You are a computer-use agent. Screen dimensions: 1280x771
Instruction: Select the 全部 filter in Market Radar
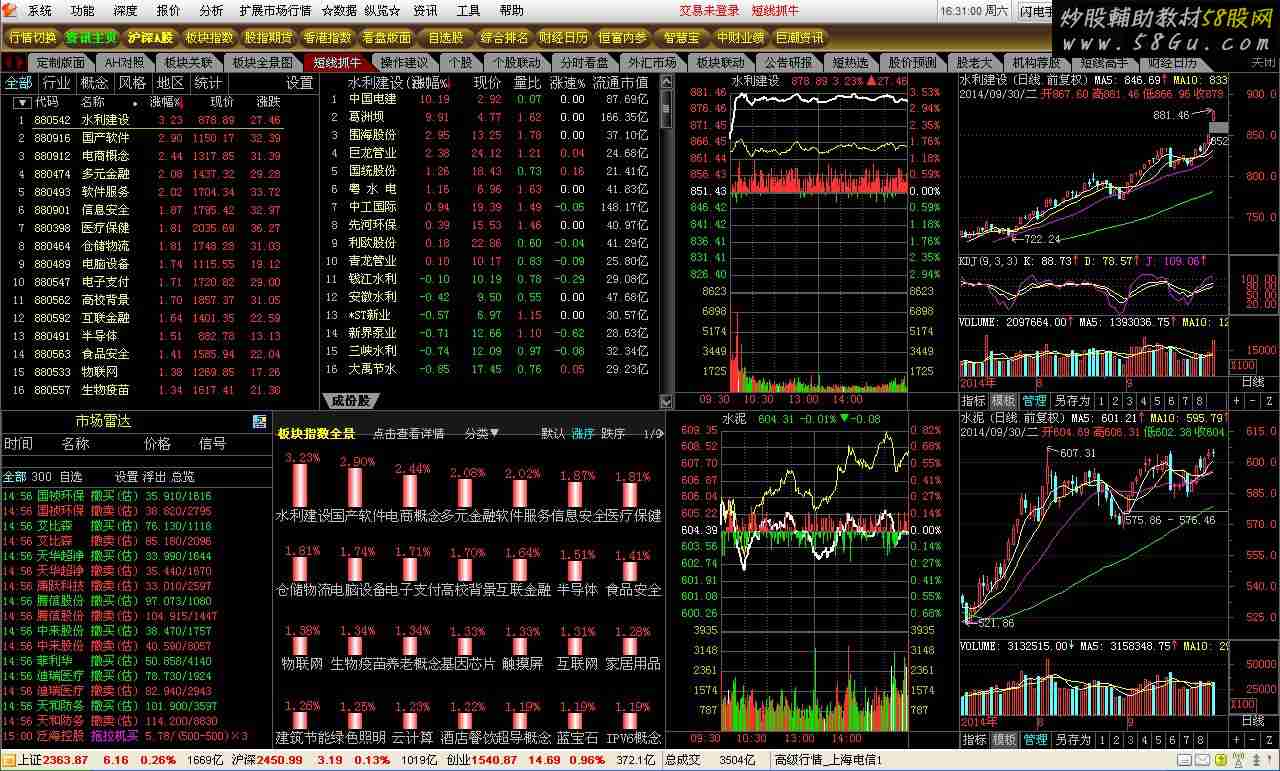pyautogui.click(x=14, y=477)
